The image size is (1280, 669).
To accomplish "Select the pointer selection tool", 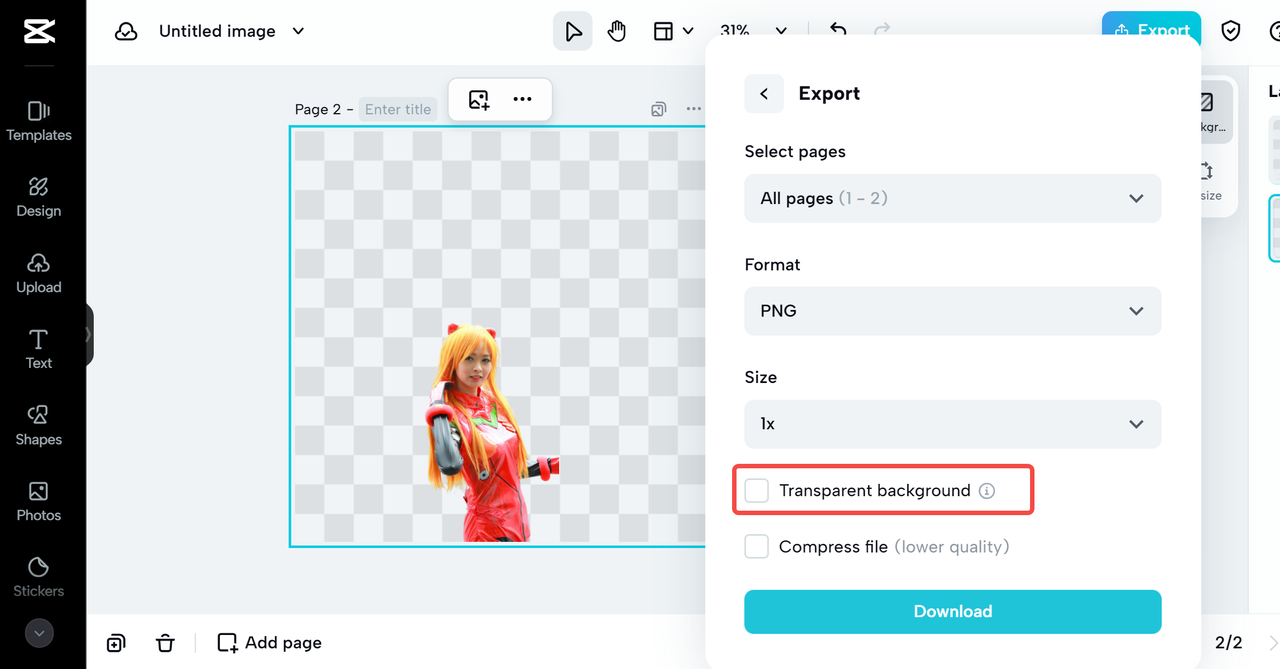I will [x=573, y=31].
